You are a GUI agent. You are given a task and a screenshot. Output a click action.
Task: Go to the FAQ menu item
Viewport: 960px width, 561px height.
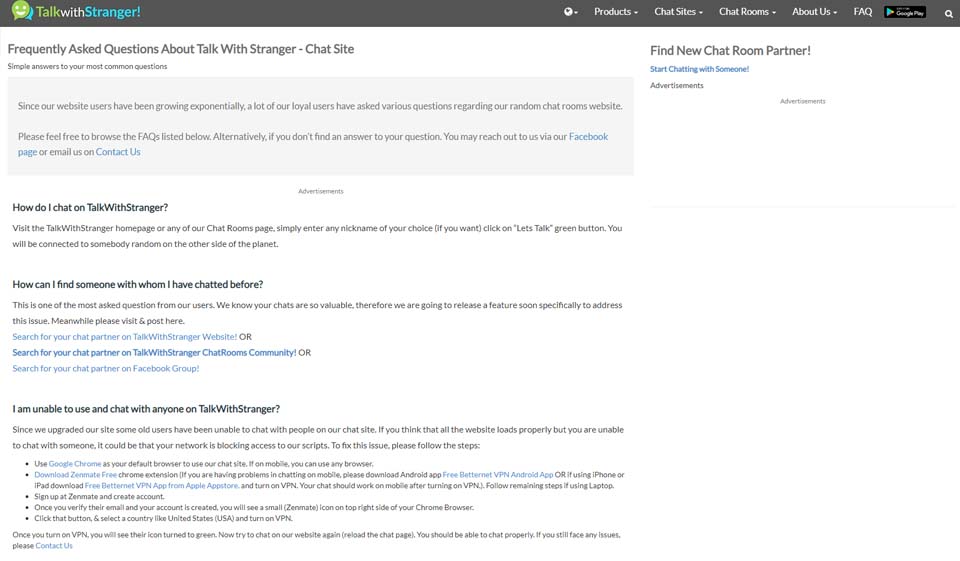pos(862,12)
